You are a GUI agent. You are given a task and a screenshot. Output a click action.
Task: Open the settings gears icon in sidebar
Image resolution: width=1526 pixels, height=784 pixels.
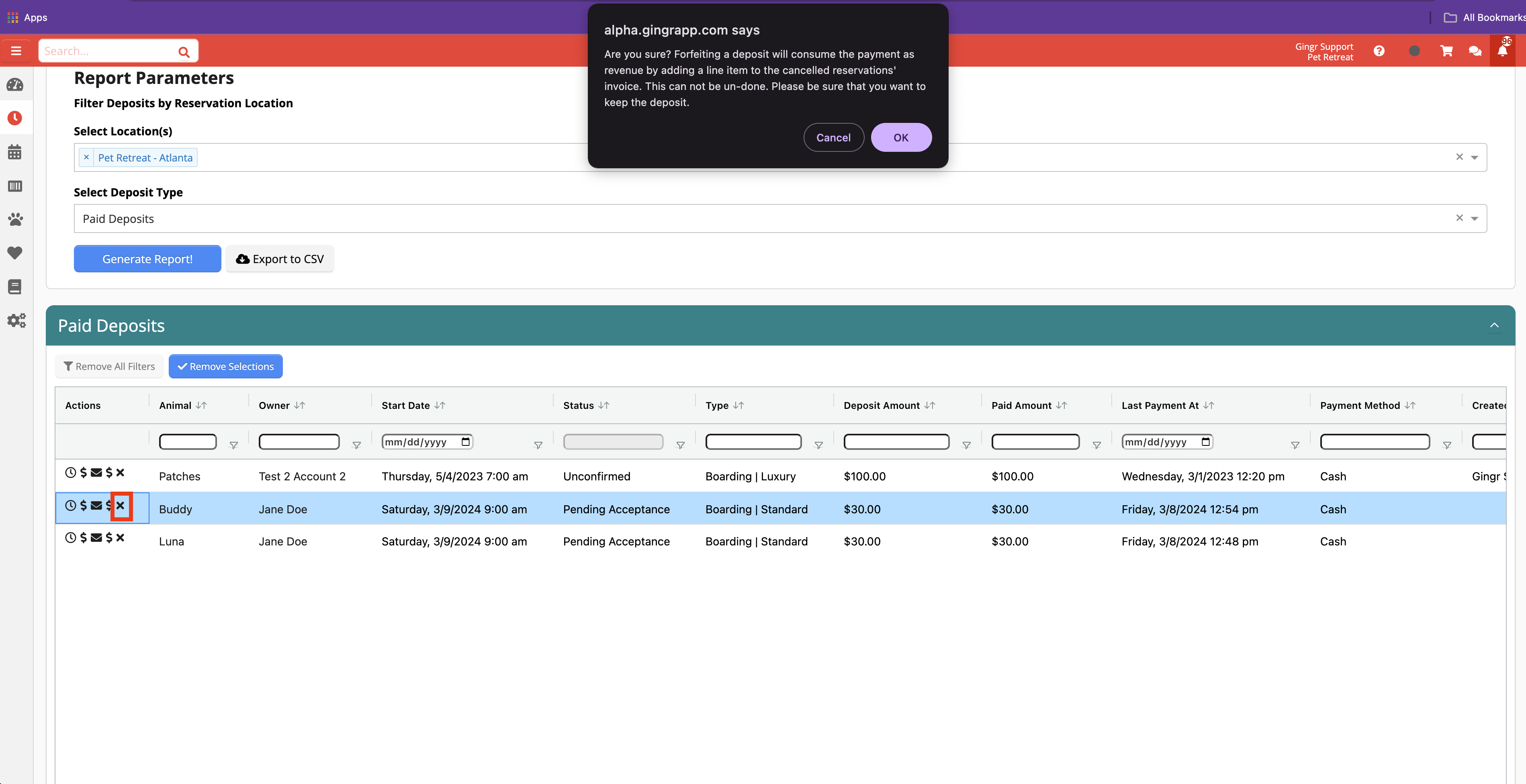click(15, 321)
